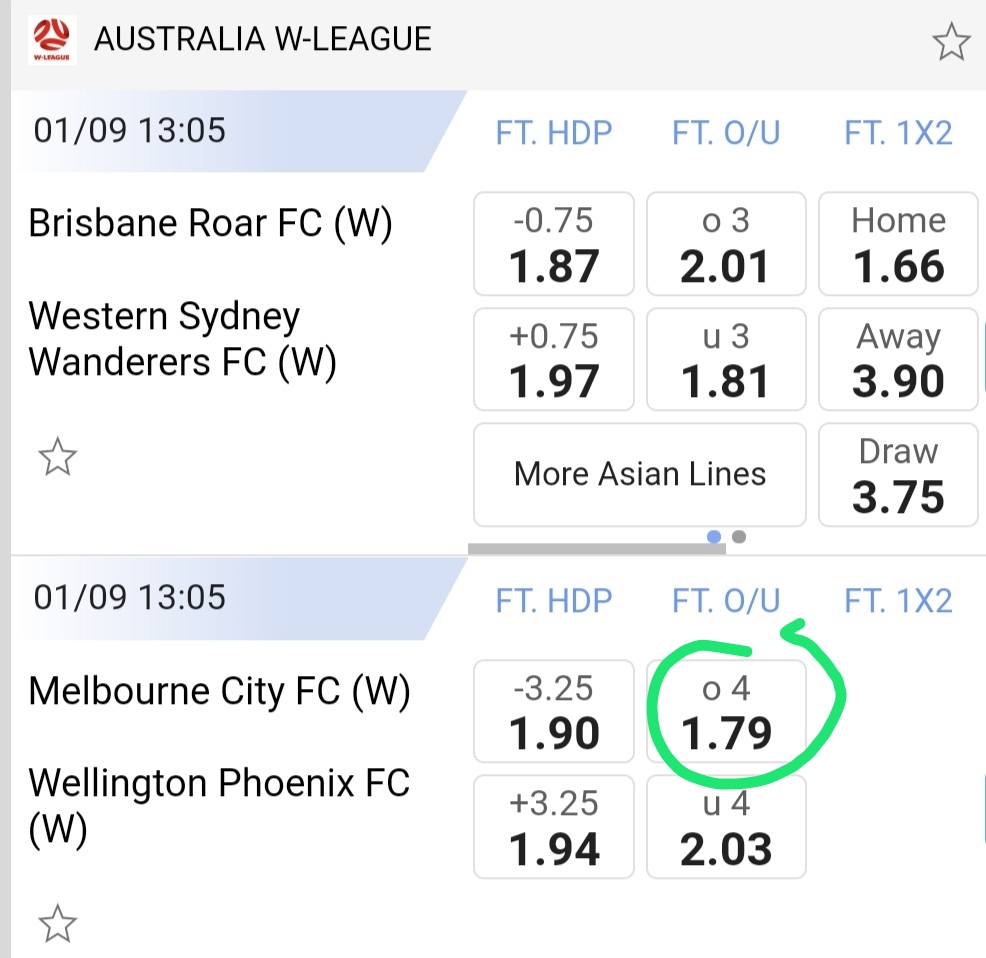Open the Australia W-League title
Image resolution: width=986 pixels, height=958 pixels.
point(262,40)
